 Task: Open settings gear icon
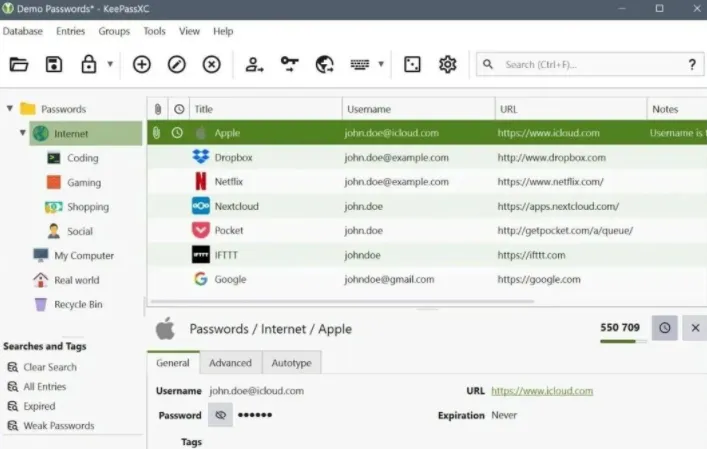pos(447,64)
